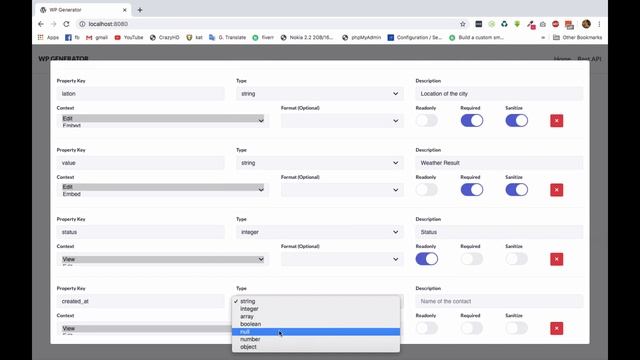This screenshot has width=640, height=360.
Task: Enable Sanitize for the status property
Action: pos(516,259)
